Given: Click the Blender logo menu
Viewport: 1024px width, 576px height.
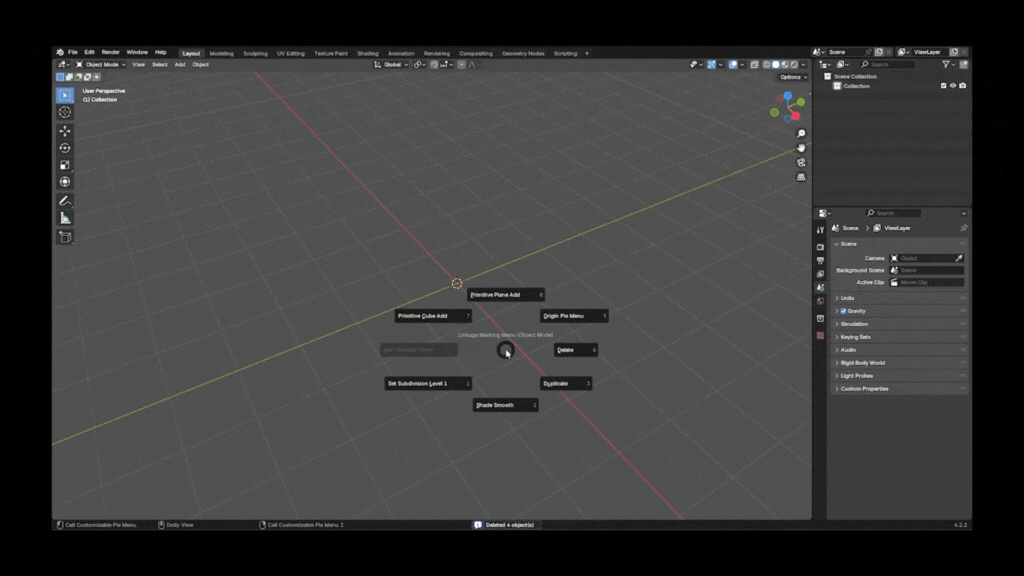Looking at the screenshot, I should click(x=60, y=52).
